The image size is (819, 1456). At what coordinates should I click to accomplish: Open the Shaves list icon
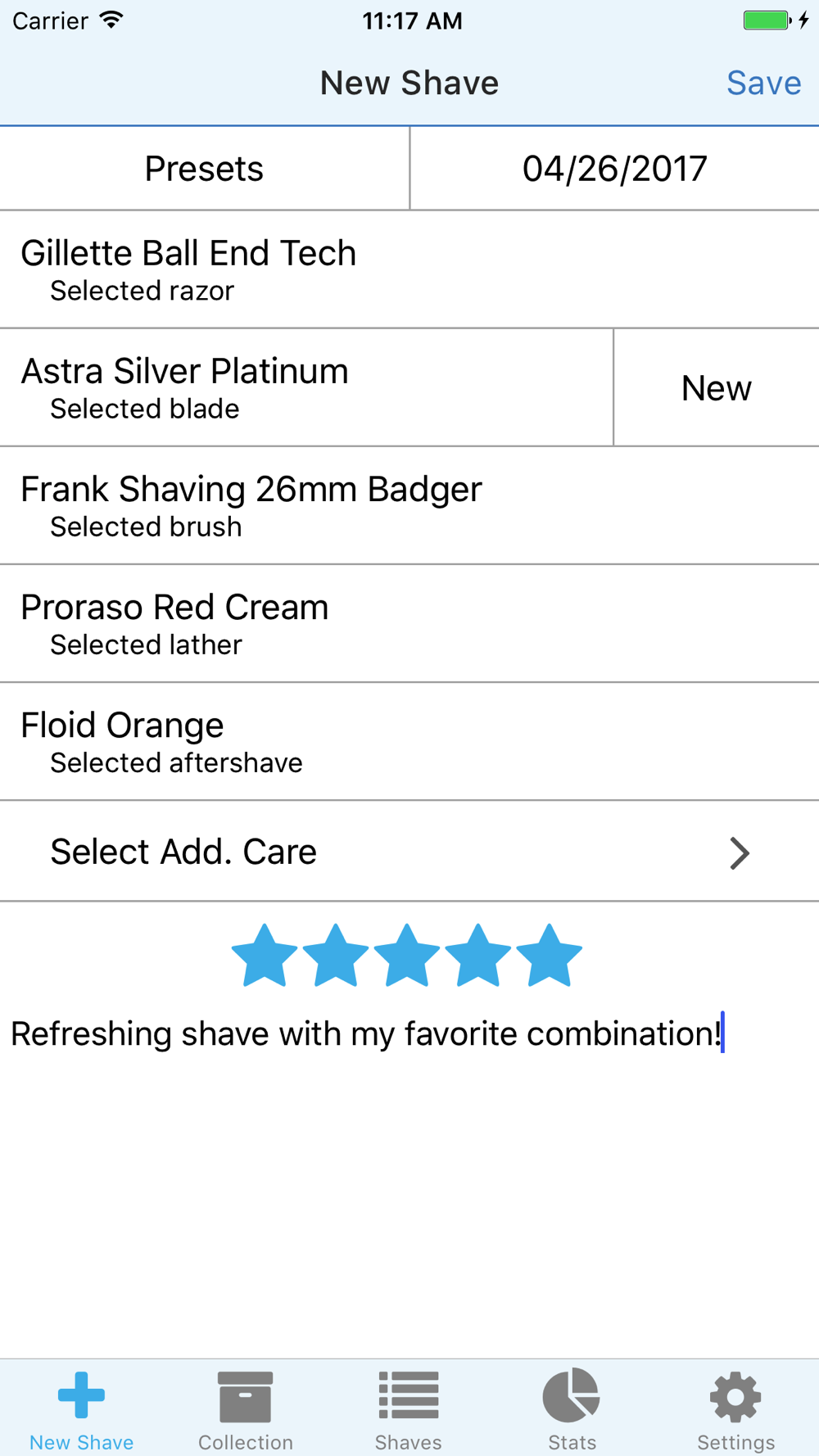click(x=409, y=1395)
